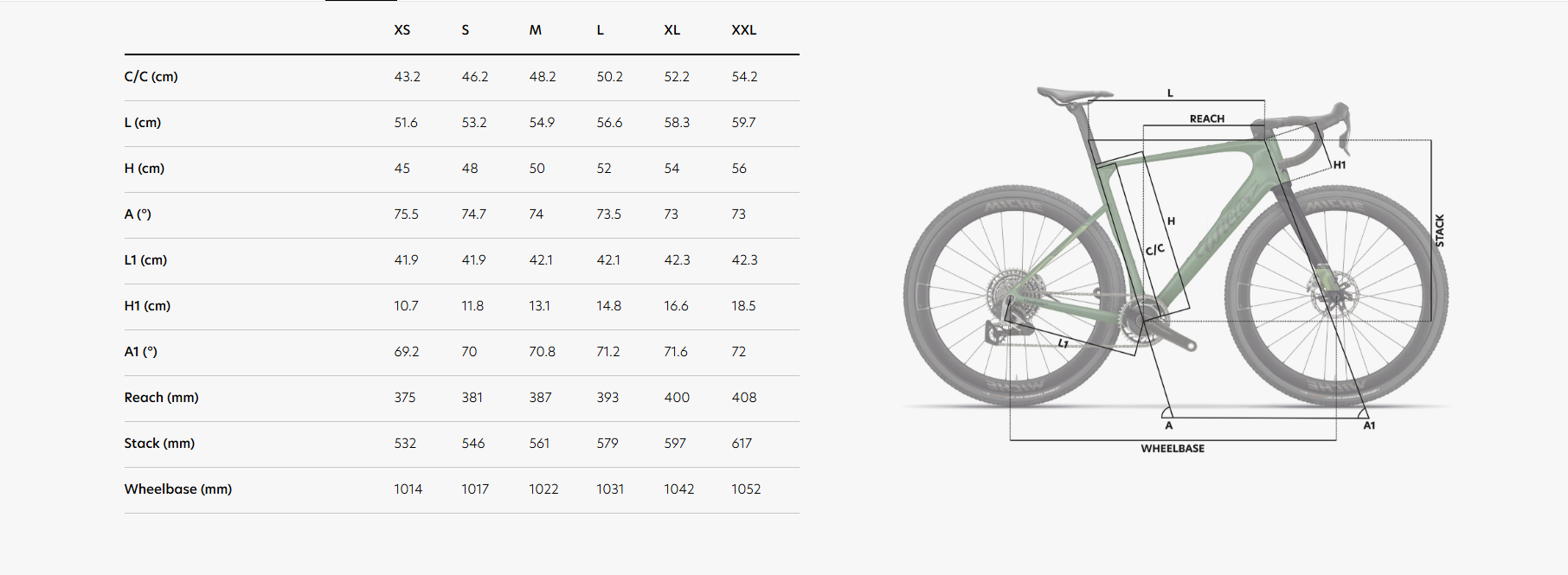Click the vertical STACK label on diagram
Viewport: 1568px width, 575px height.
(x=1440, y=231)
